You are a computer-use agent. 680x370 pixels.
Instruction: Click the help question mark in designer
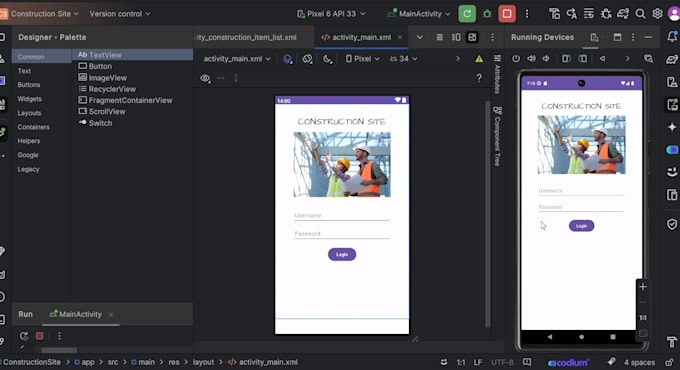coord(479,78)
